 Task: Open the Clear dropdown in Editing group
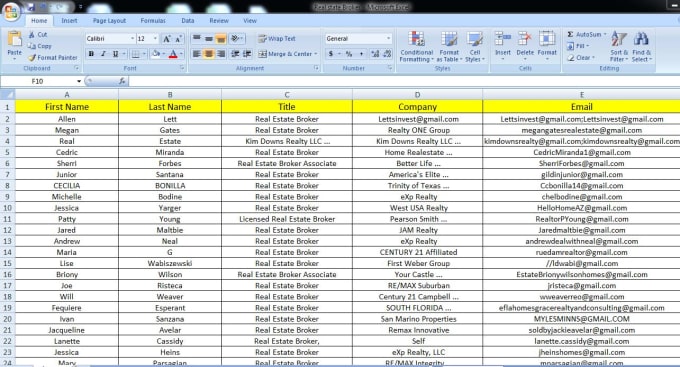581,57
